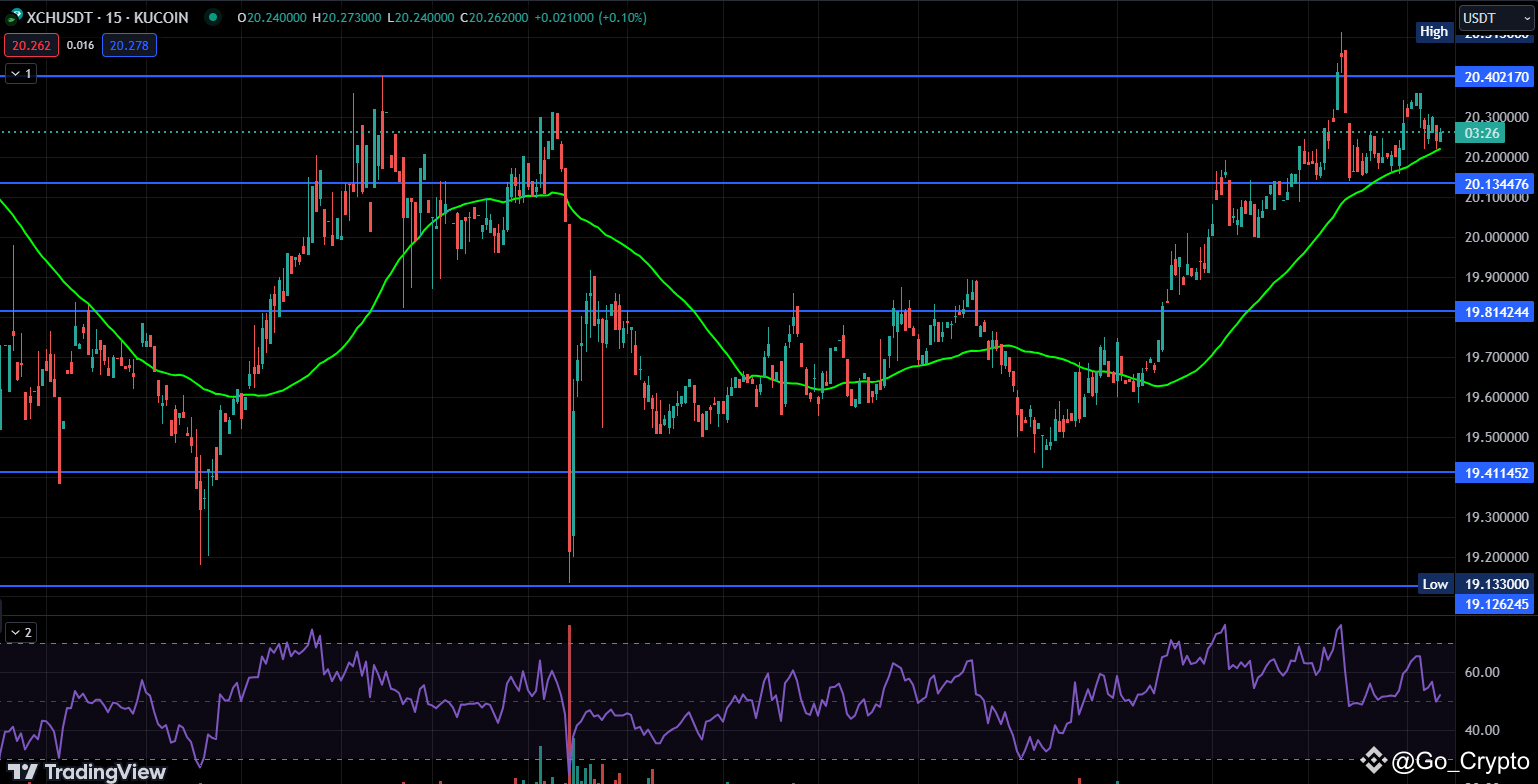
Task: Click the 19.200000 price axis label
Action: tap(1496, 558)
